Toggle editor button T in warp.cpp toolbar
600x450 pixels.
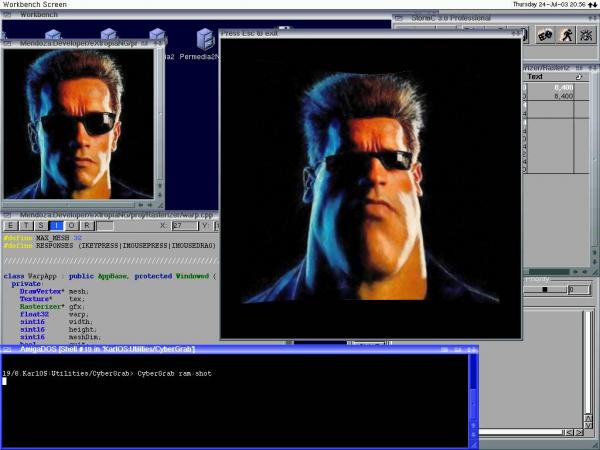coord(26,226)
